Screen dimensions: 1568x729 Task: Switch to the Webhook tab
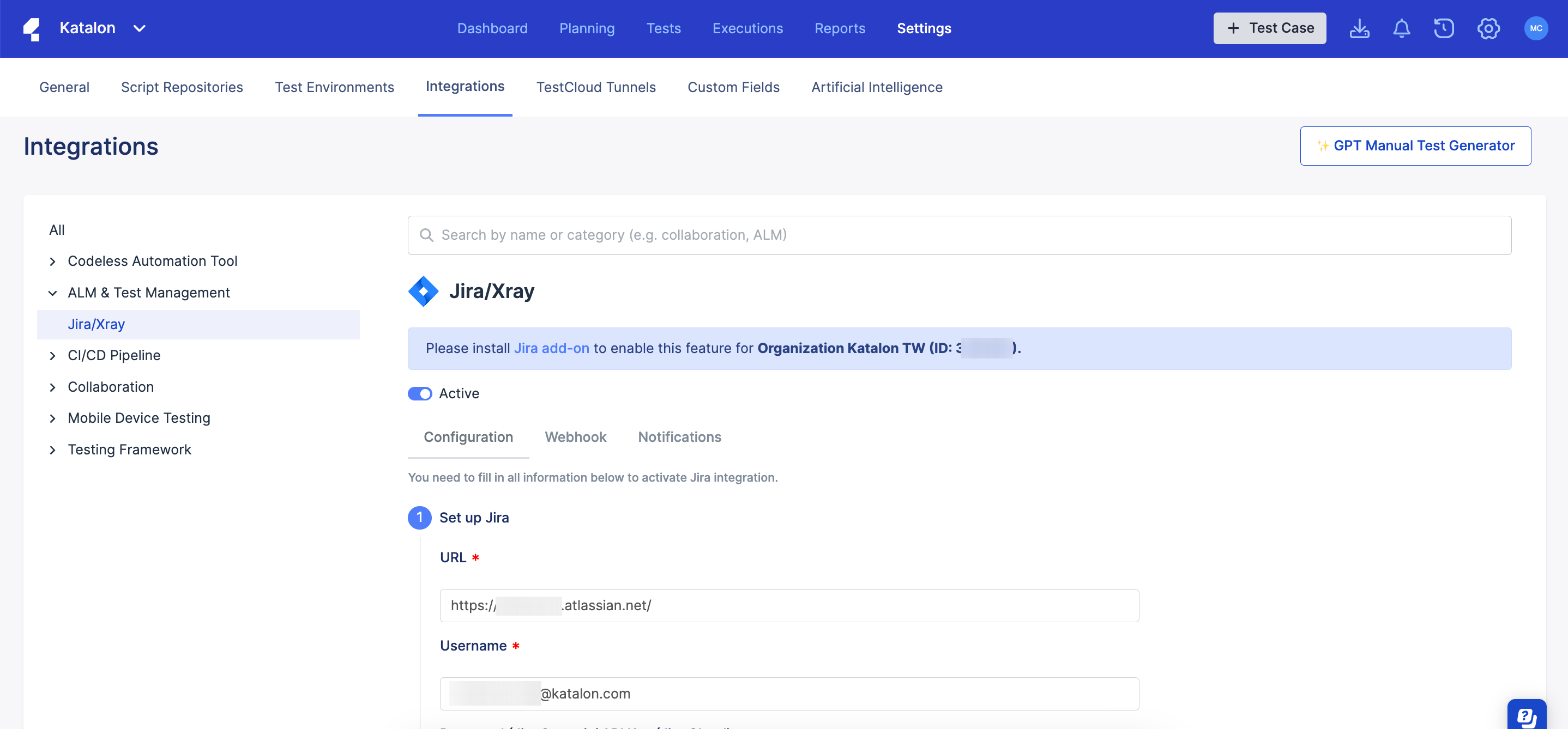pos(575,437)
